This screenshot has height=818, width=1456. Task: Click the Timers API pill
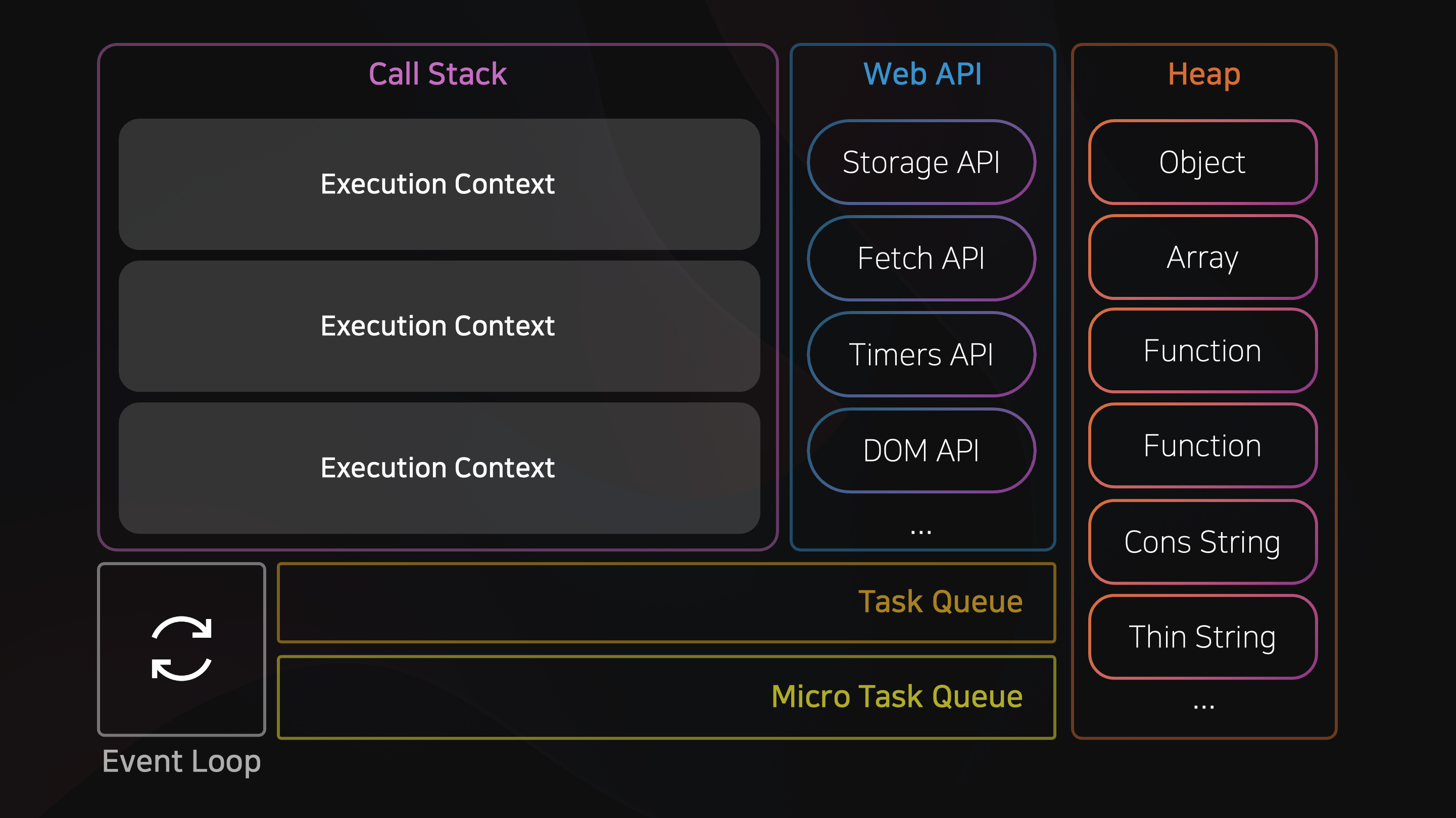pyautogui.click(x=921, y=354)
